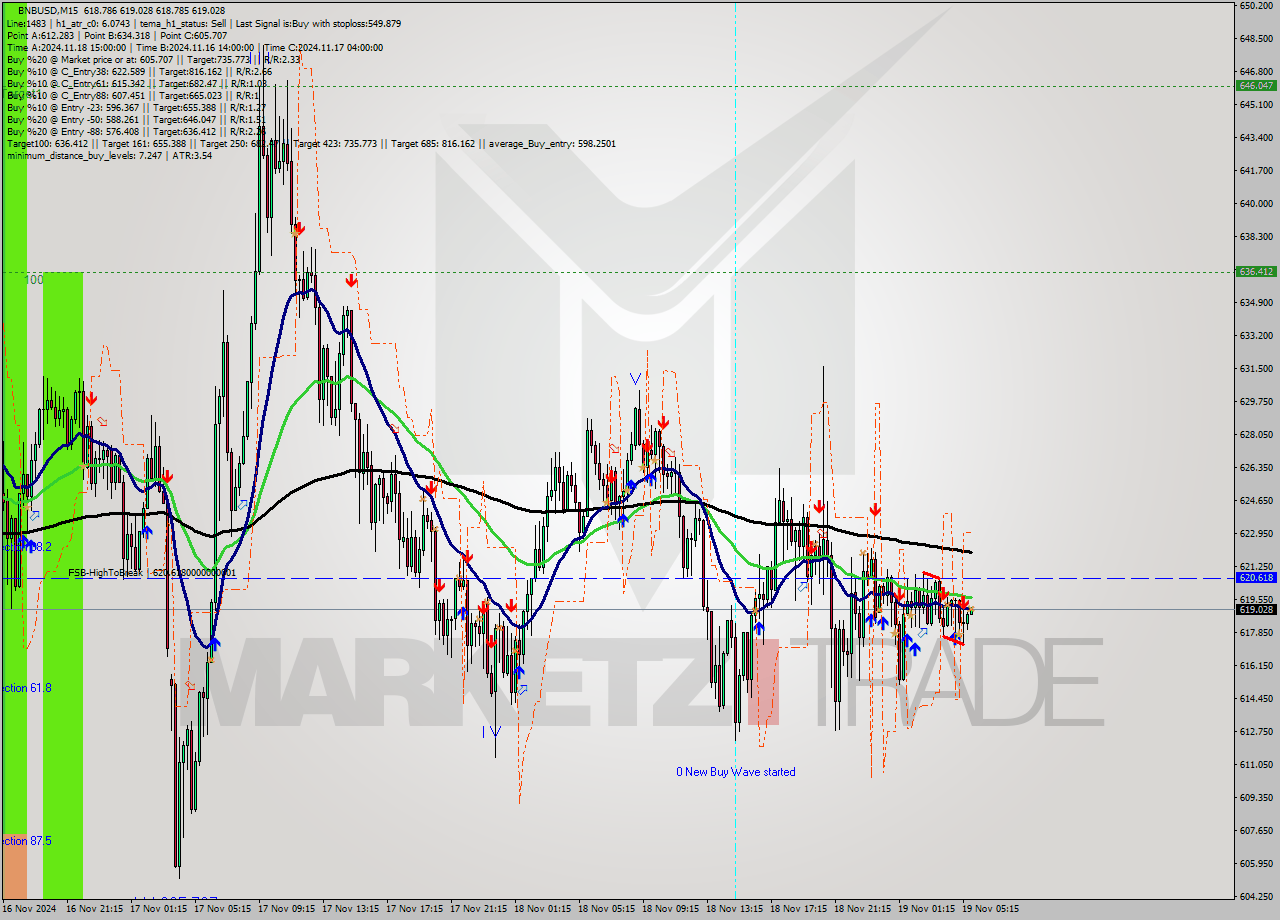Click the 640.000 price axis label
Viewport: 1280px width, 920px height.
(1256, 203)
